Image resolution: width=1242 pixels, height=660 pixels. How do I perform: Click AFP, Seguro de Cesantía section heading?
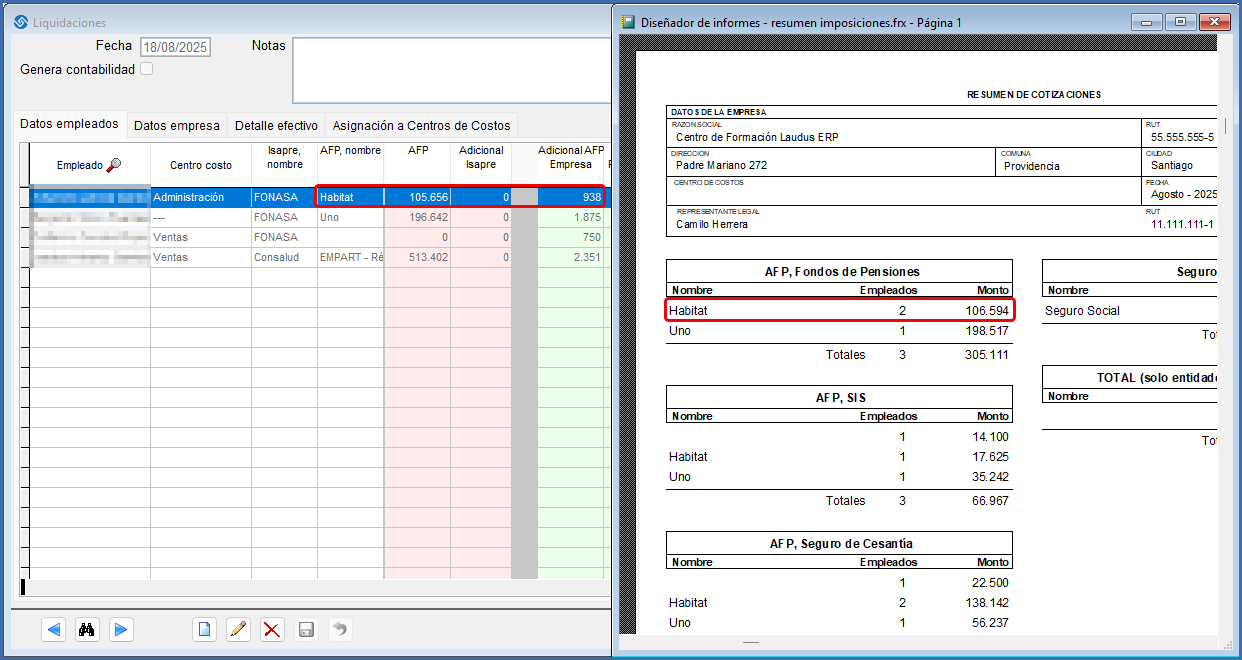point(841,544)
